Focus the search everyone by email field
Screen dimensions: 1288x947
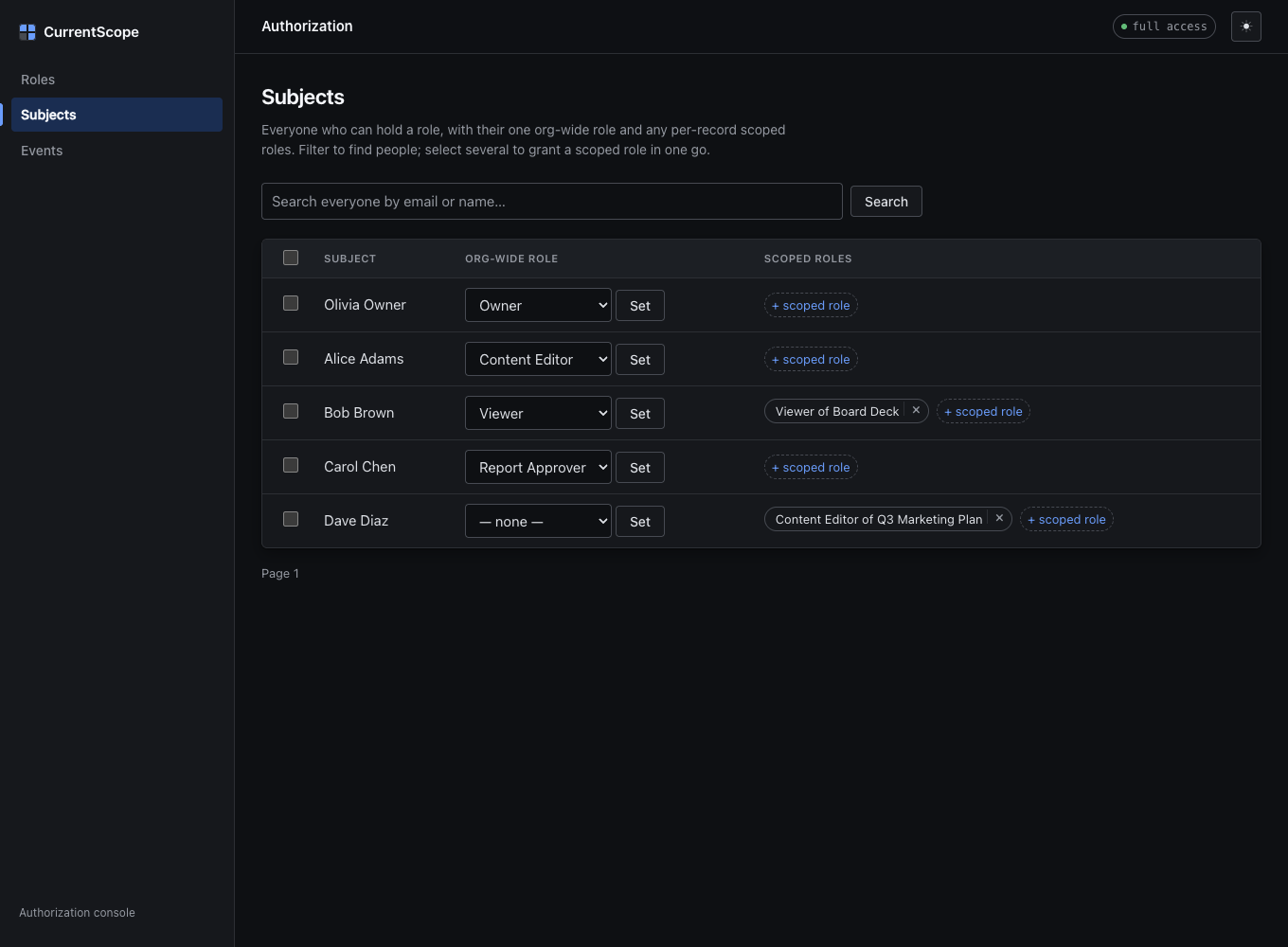pos(552,201)
